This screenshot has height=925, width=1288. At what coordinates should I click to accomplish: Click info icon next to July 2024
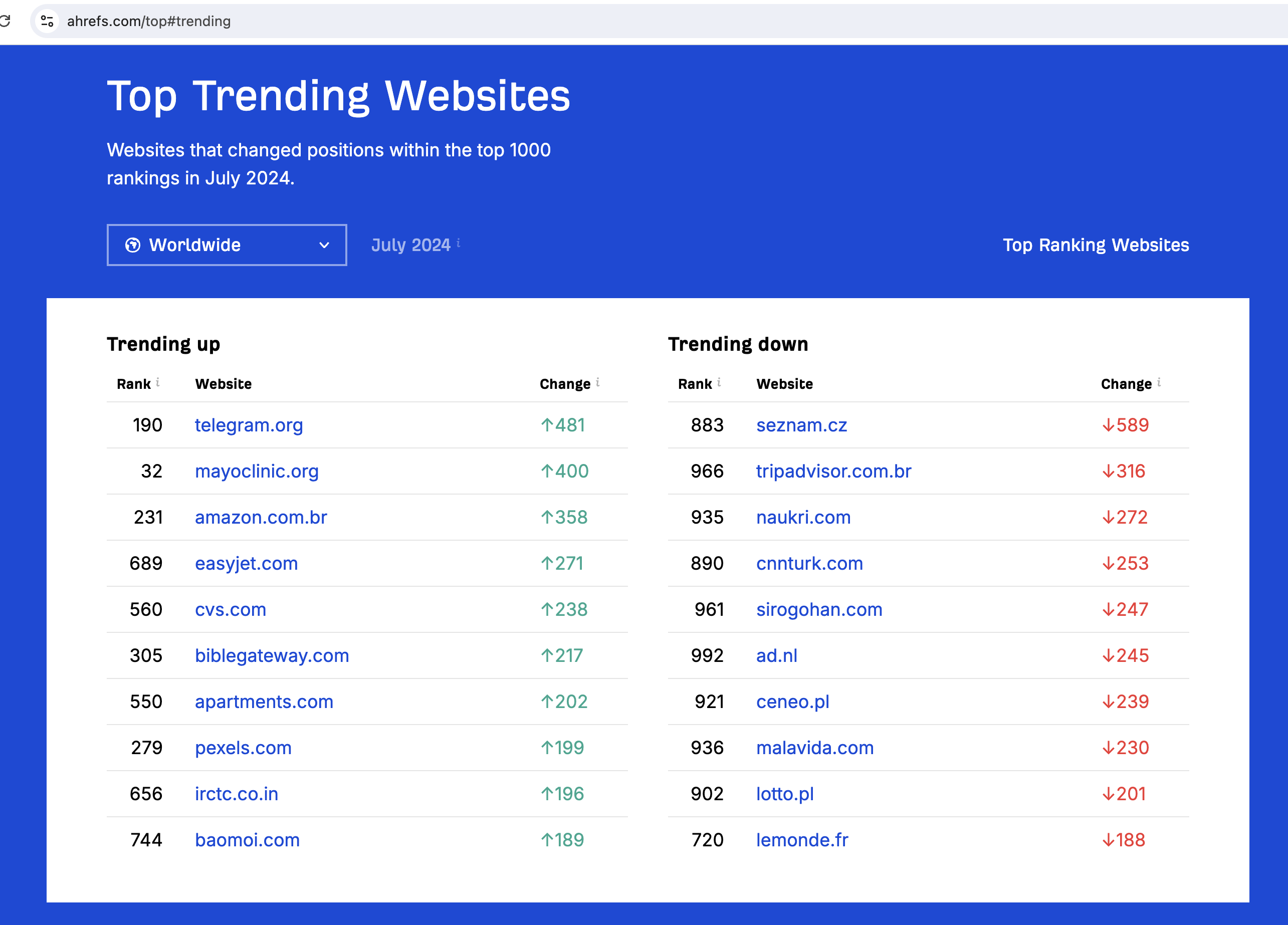tap(458, 243)
